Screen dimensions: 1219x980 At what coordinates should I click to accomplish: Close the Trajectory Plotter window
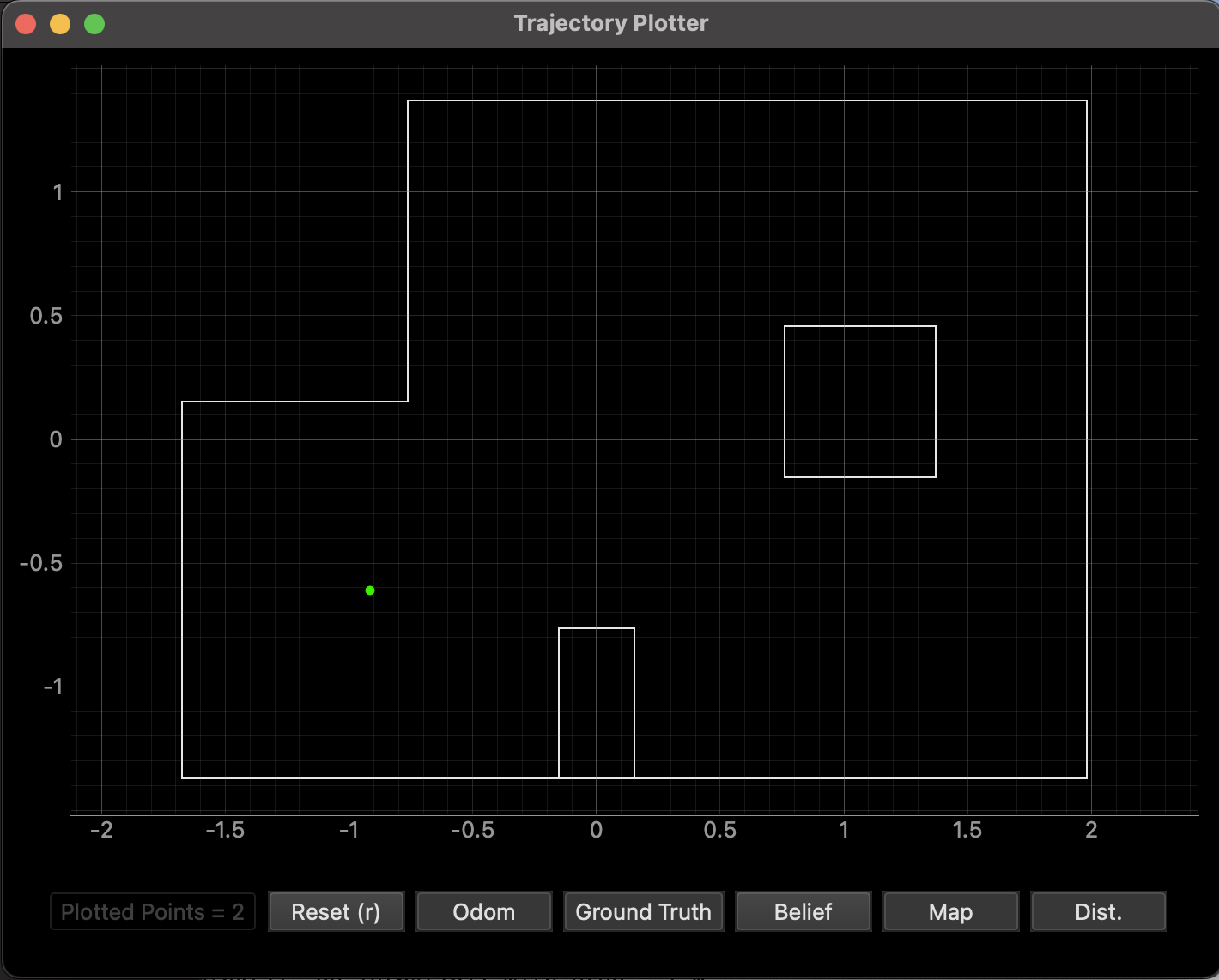point(26,24)
